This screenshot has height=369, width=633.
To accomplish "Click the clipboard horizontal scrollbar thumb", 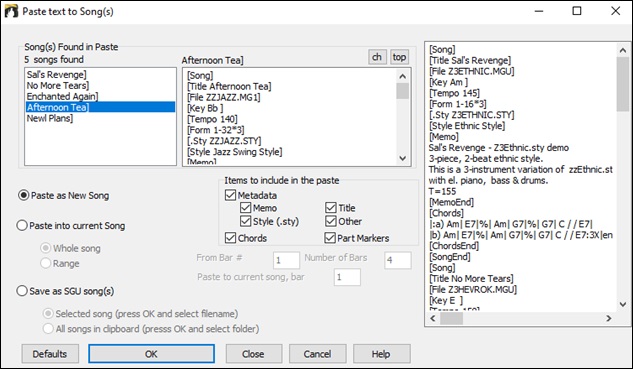I will pyautogui.click(x=451, y=319).
